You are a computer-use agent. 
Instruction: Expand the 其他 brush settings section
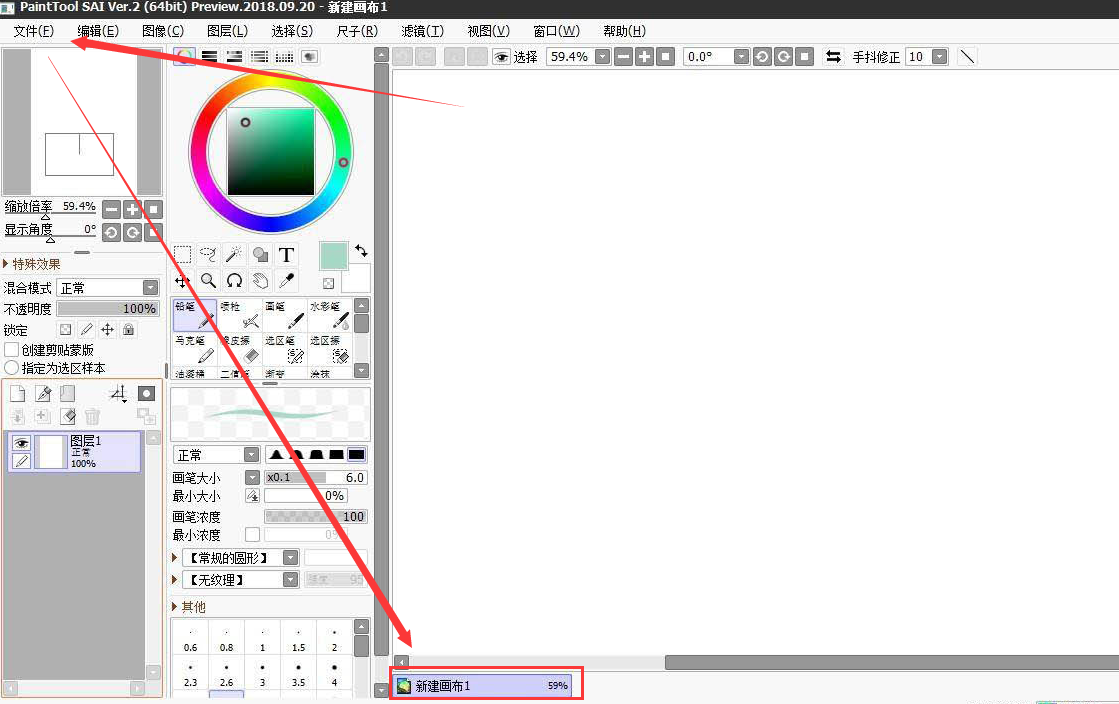tap(189, 606)
